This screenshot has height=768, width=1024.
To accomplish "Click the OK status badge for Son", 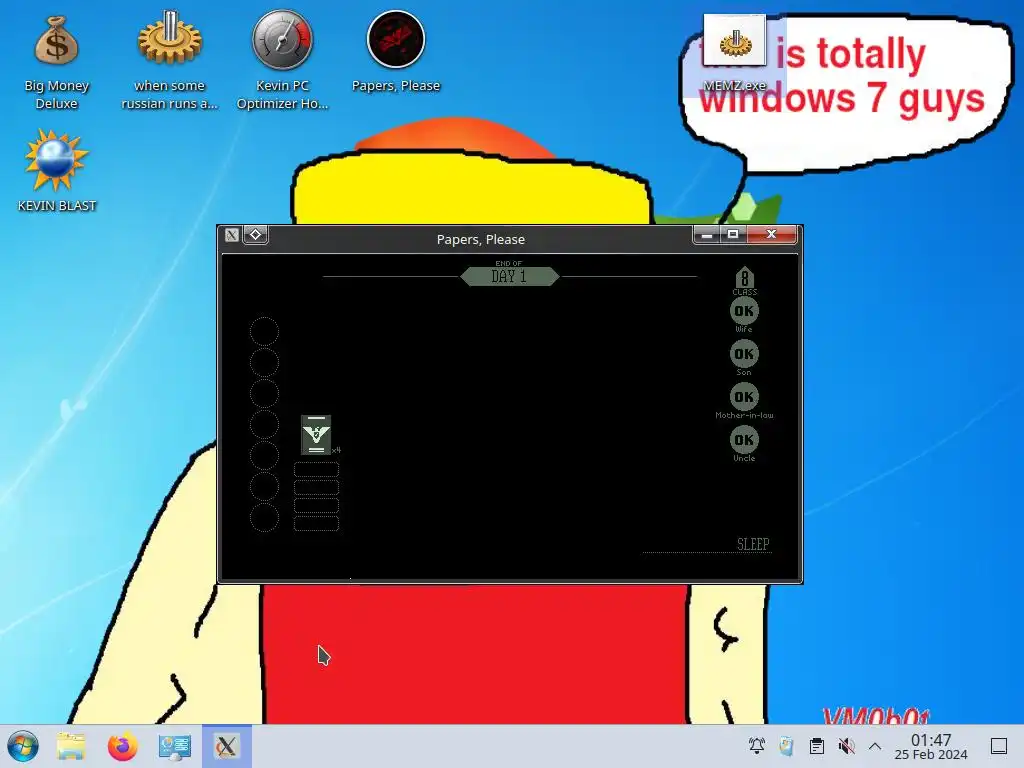I will pos(744,354).
